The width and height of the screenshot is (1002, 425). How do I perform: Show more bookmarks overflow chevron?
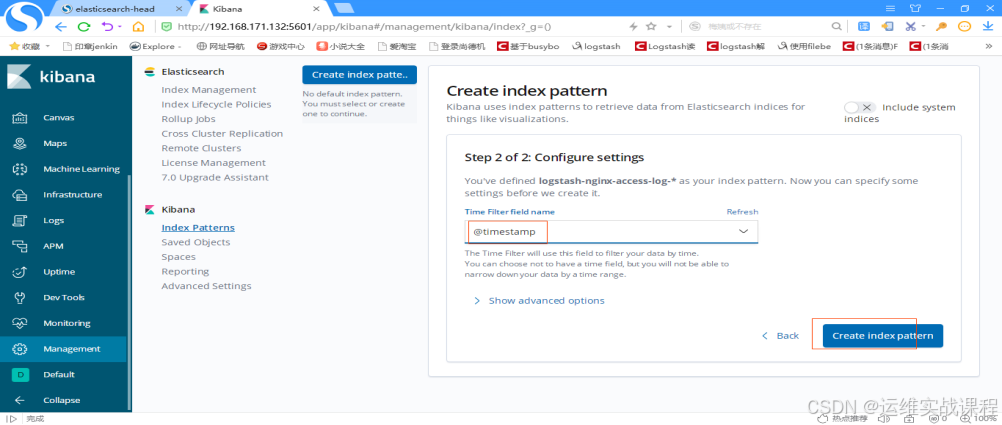pyautogui.click(x=989, y=47)
